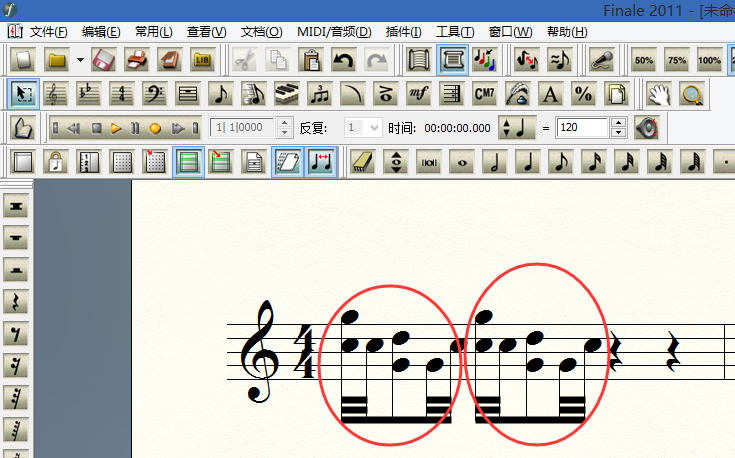Select the Staff tool with treble clef
This screenshot has width=735, height=458.
pos(56,94)
